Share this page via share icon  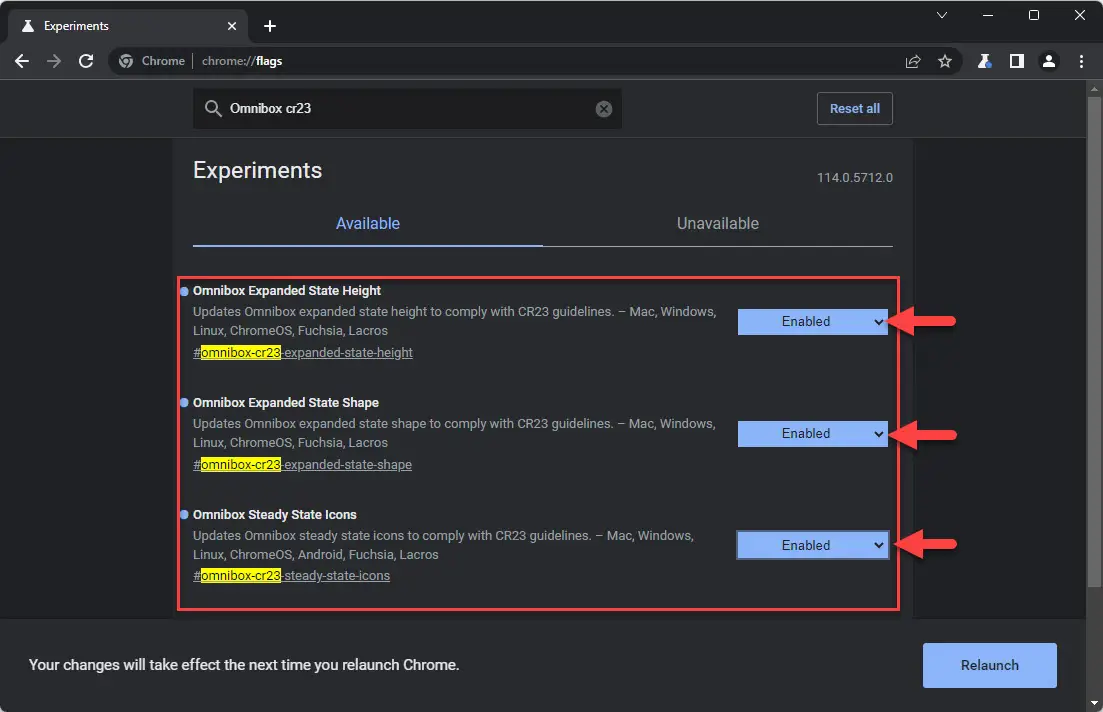pyautogui.click(x=913, y=61)
